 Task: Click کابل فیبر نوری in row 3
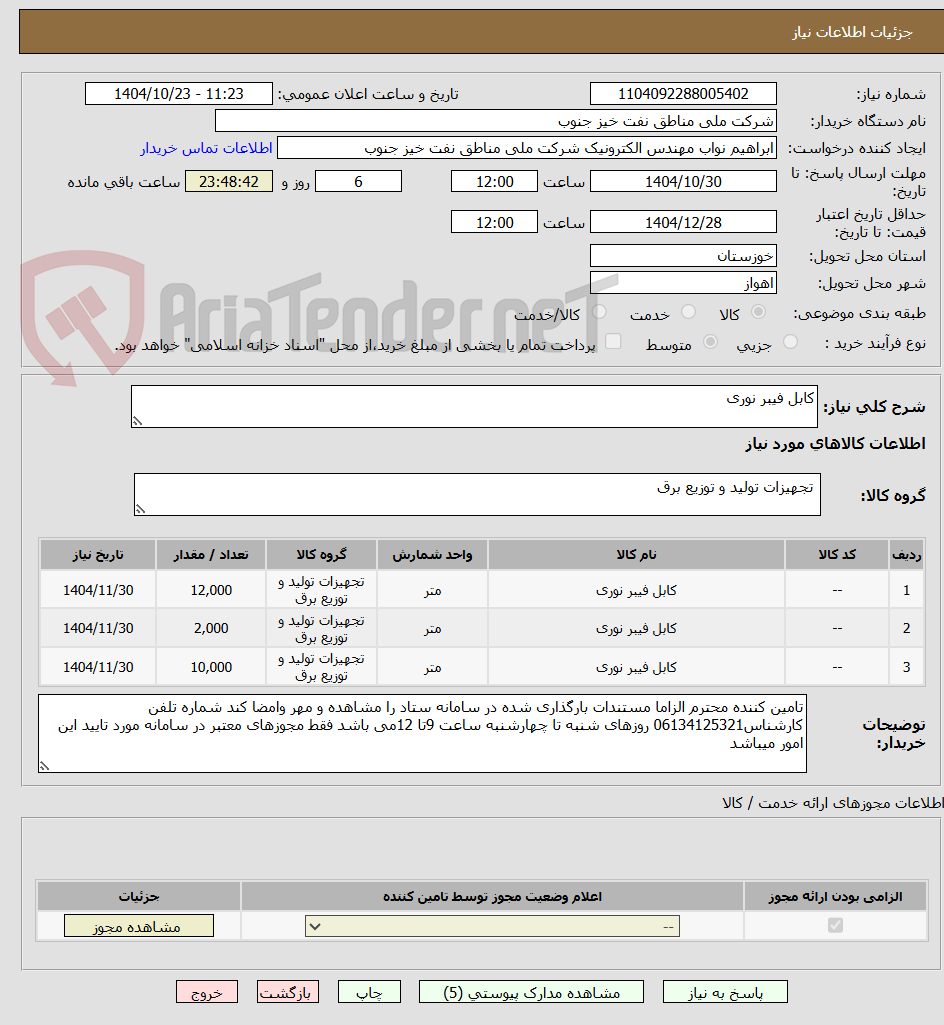point(636,667)
